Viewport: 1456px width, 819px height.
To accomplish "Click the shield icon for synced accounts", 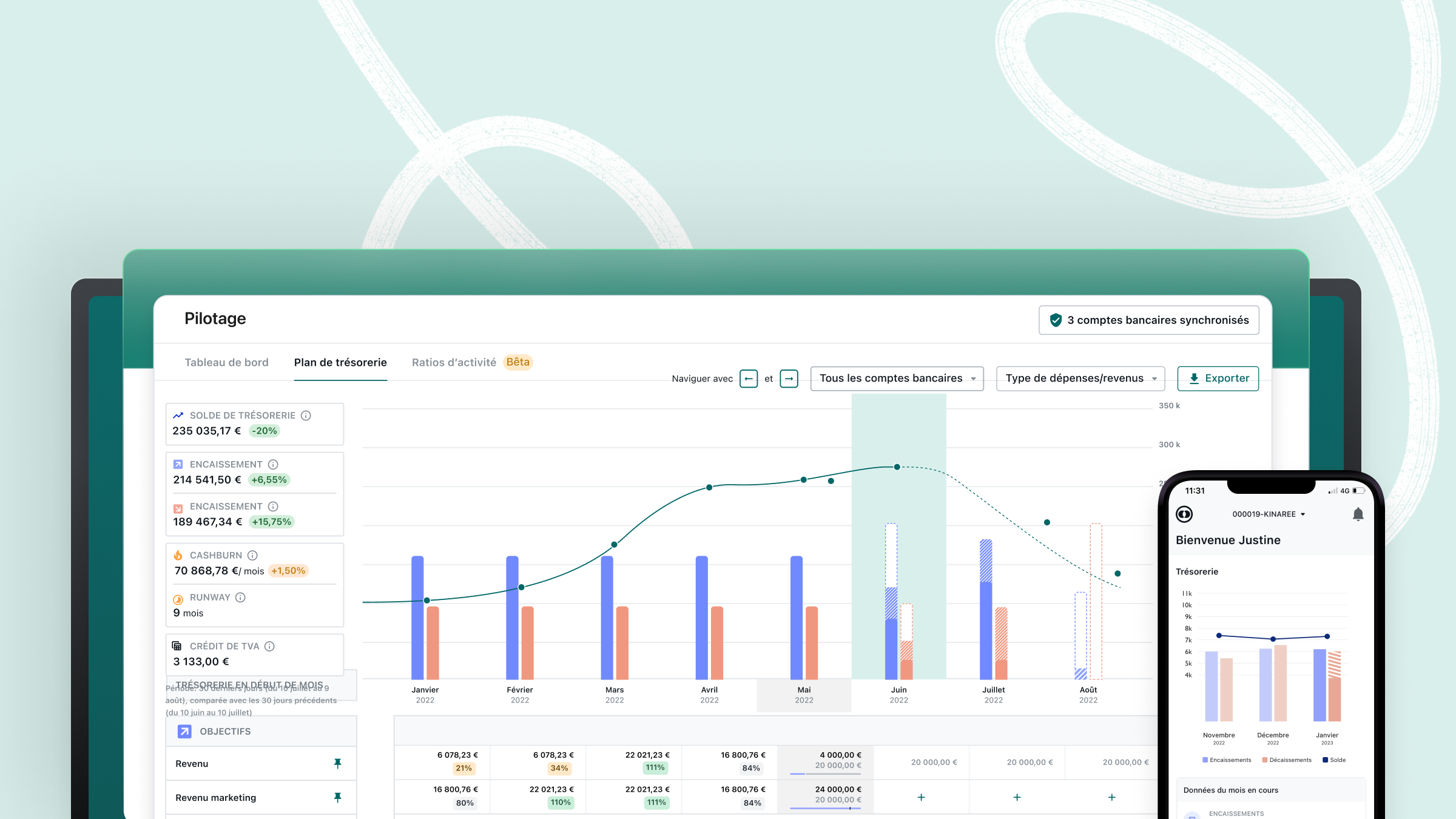I will (x=1056, y=320).
